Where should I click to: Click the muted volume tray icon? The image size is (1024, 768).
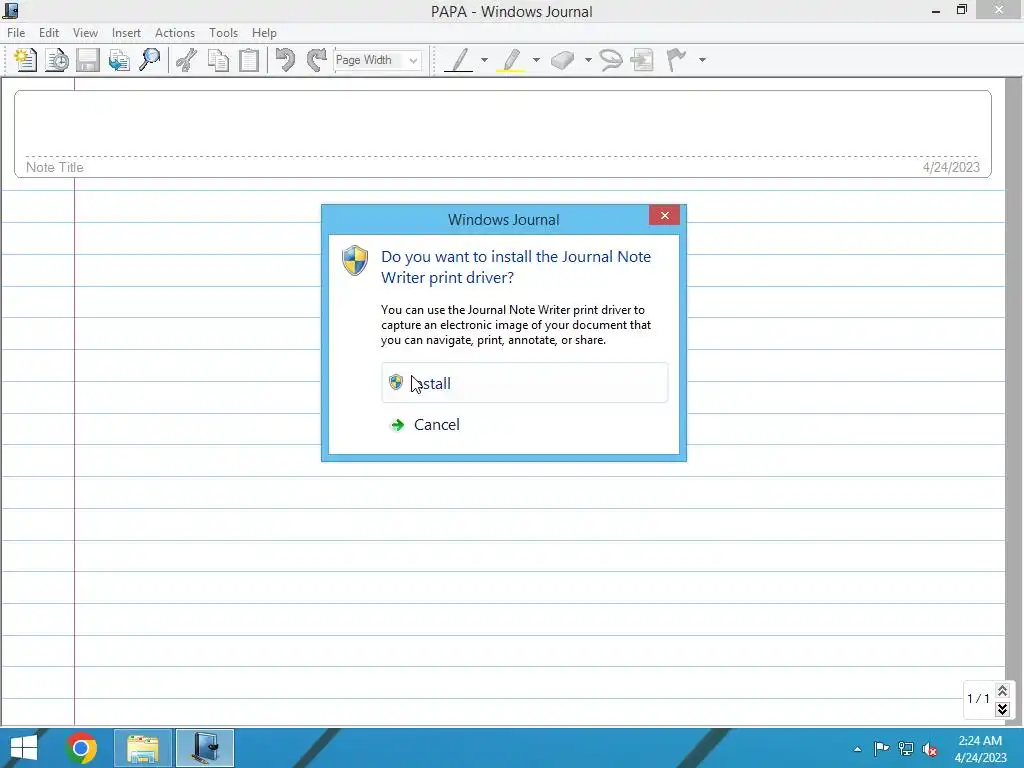point(930,749)
